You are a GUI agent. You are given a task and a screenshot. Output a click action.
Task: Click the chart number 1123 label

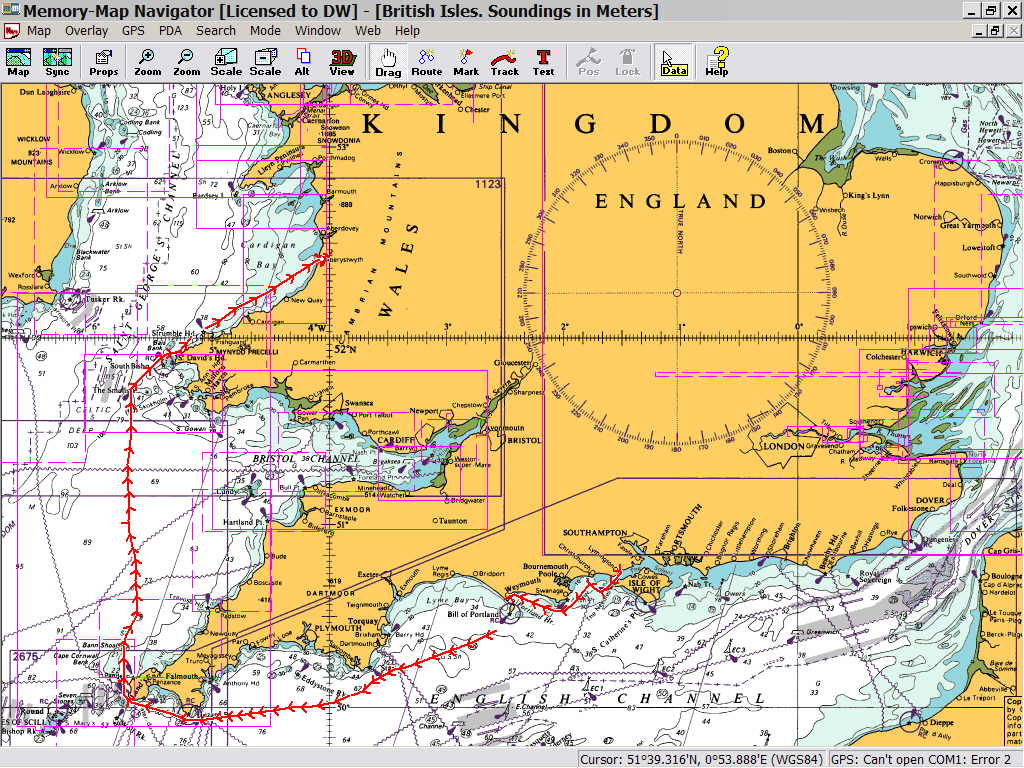[x=487, y=184]
